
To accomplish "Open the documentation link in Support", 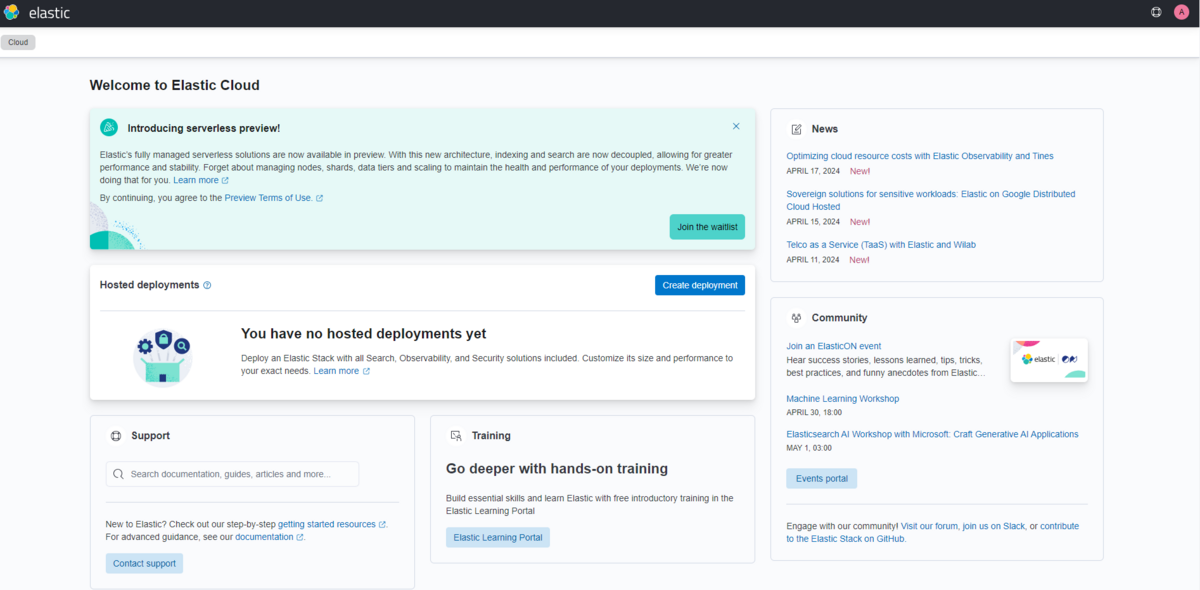I will click(269, 537).
